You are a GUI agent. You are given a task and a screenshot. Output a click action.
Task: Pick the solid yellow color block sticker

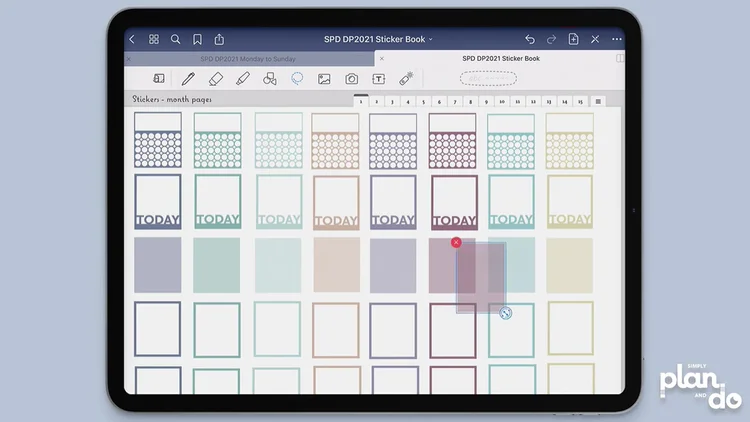click(570, 266)
